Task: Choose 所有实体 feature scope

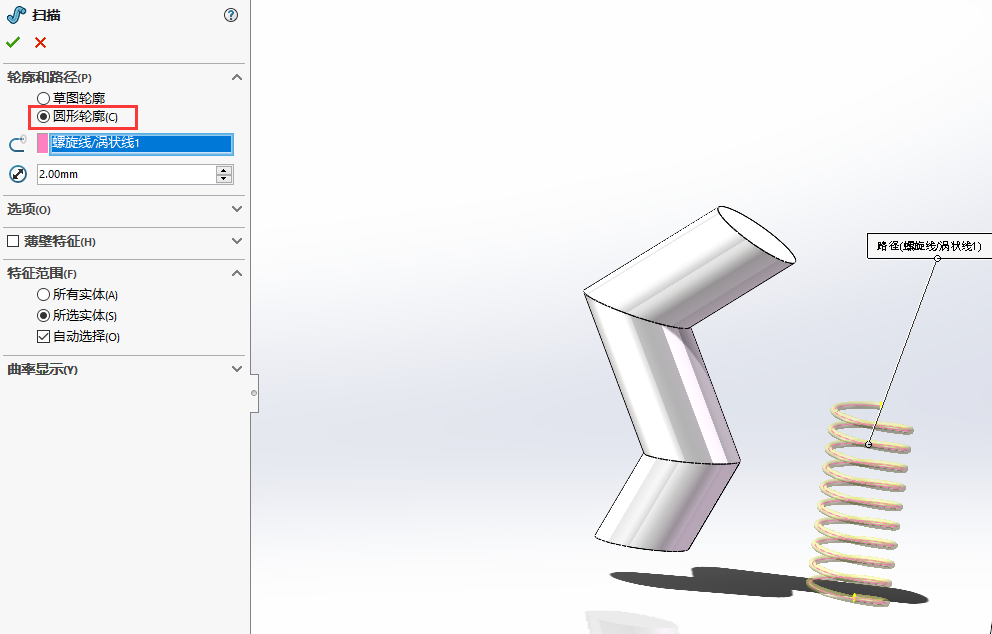Action: (43, 294)
